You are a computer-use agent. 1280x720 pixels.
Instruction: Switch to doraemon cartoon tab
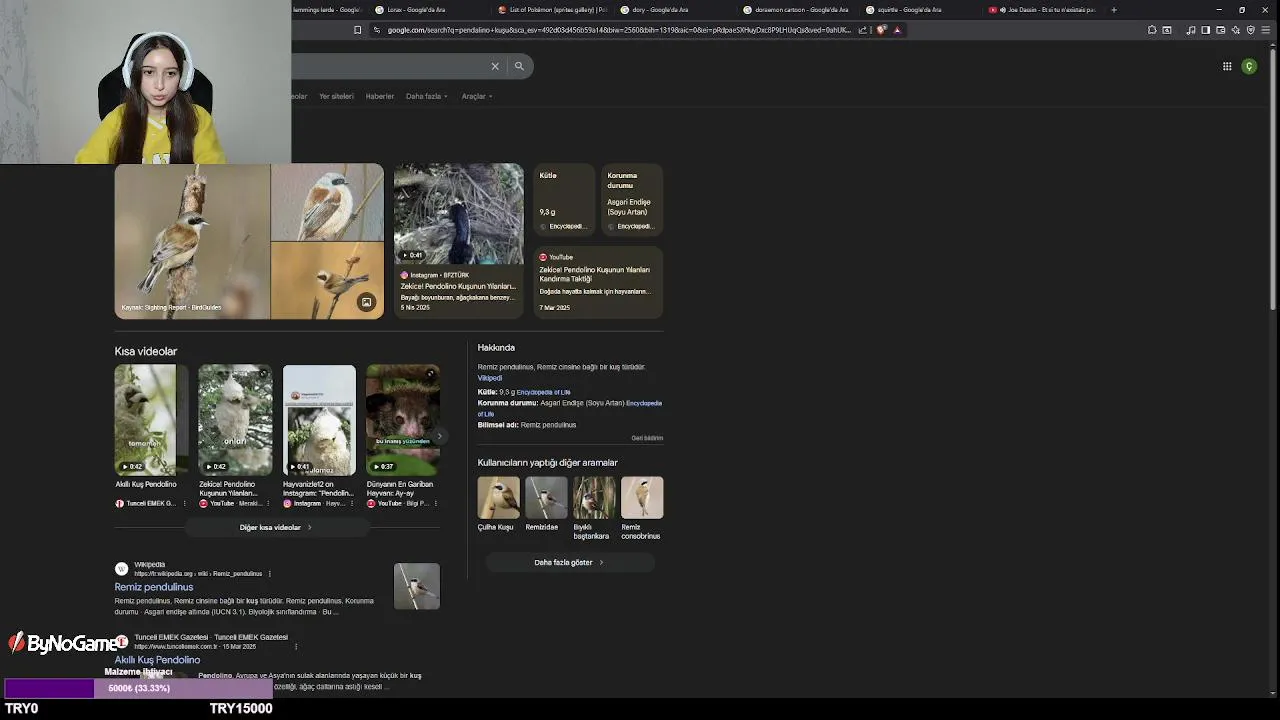click(797, 10)
